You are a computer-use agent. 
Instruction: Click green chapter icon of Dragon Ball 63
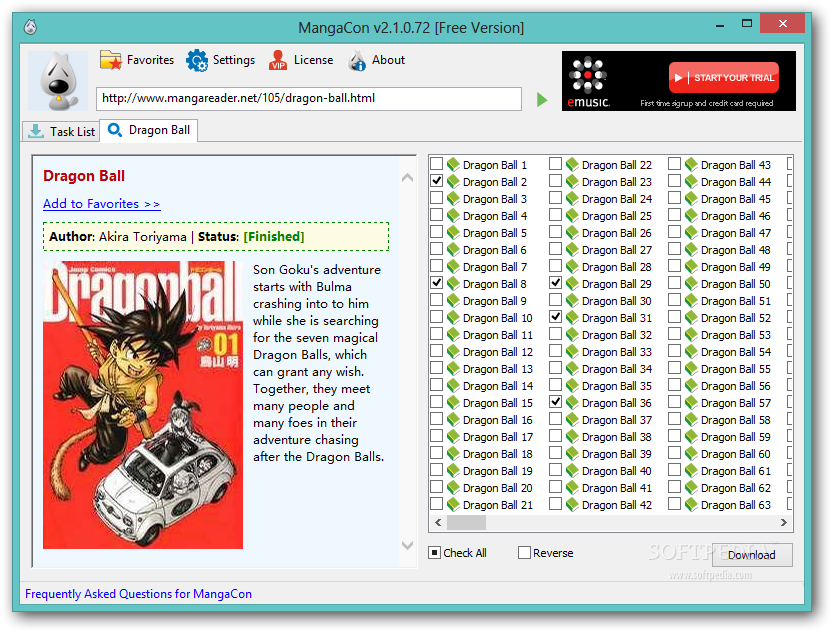point(691,505)
